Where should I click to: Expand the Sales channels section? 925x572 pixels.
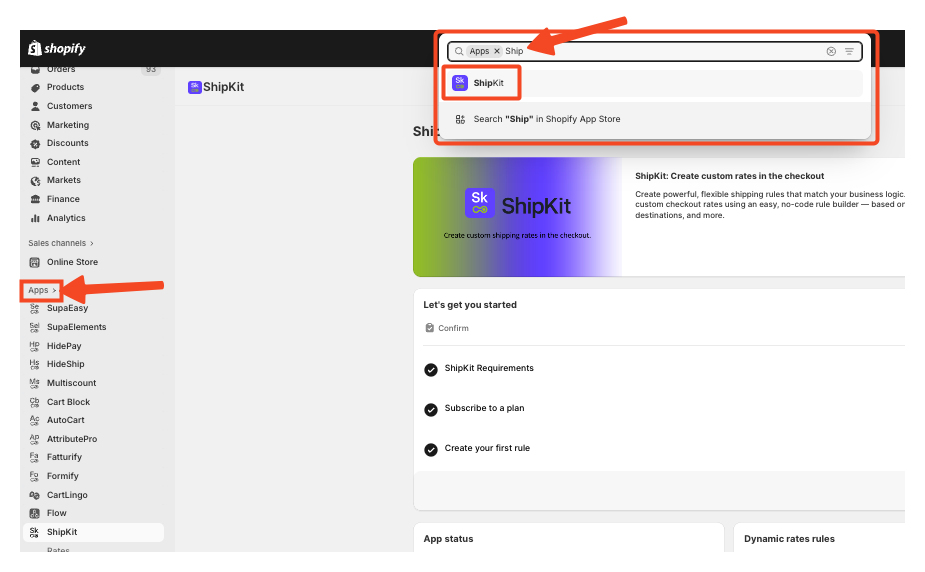[60, 243]
